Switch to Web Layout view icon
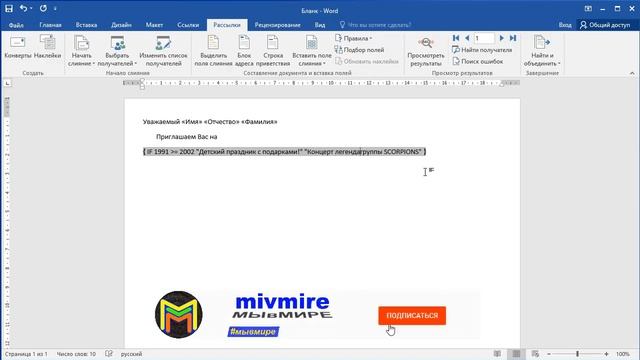The height and width of the screenshot is (360, 640). 536,354
